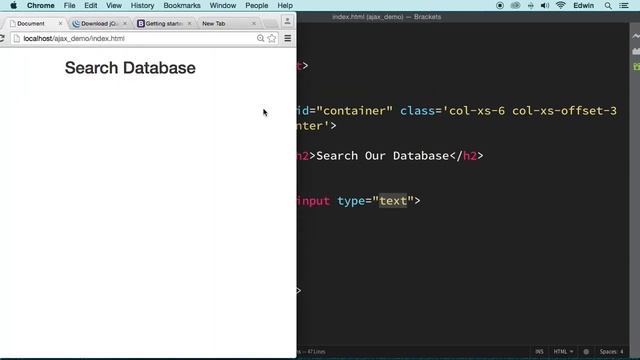Viewport: 640px width, 360px height.
Task: Click the Search Our Database code text
Action: tap(382, 156)
